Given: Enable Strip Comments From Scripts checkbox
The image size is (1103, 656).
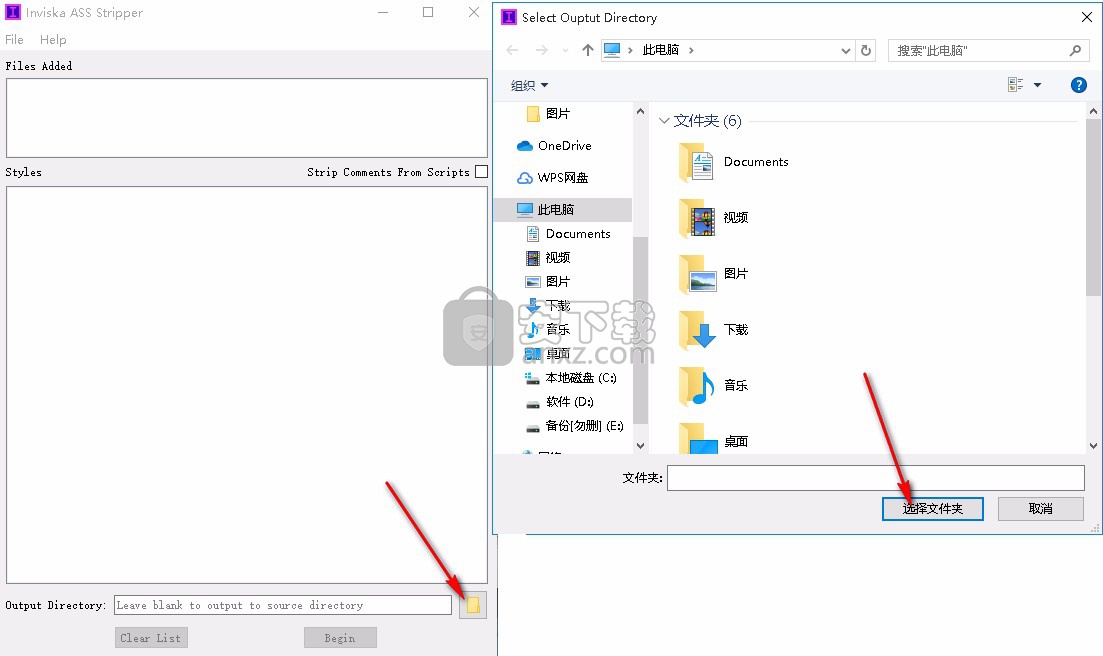Looking at the screenshot, I should (481, 172).
